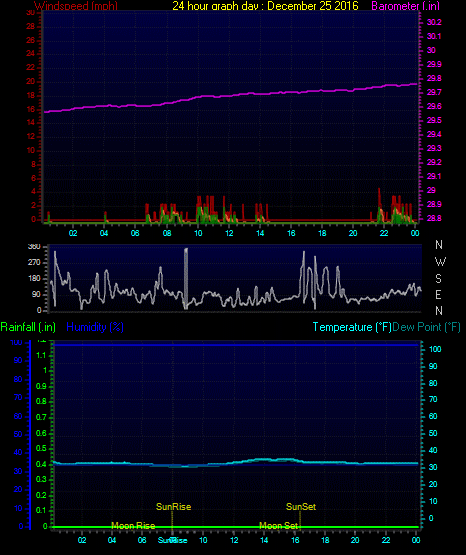
Task: Click the 30.2 barometer scale value
Action: 434,22
